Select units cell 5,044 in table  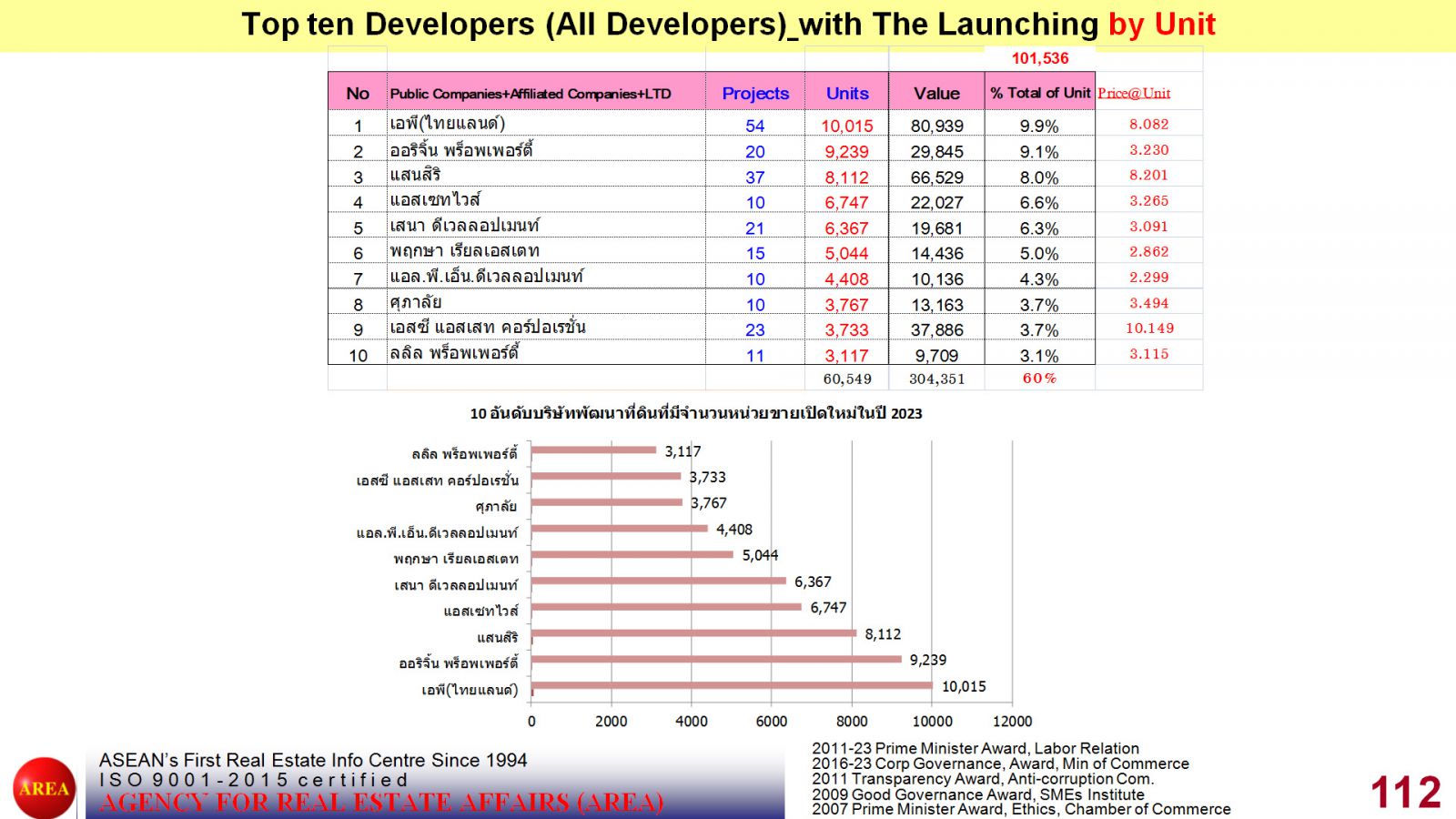[x=847, y=253]
